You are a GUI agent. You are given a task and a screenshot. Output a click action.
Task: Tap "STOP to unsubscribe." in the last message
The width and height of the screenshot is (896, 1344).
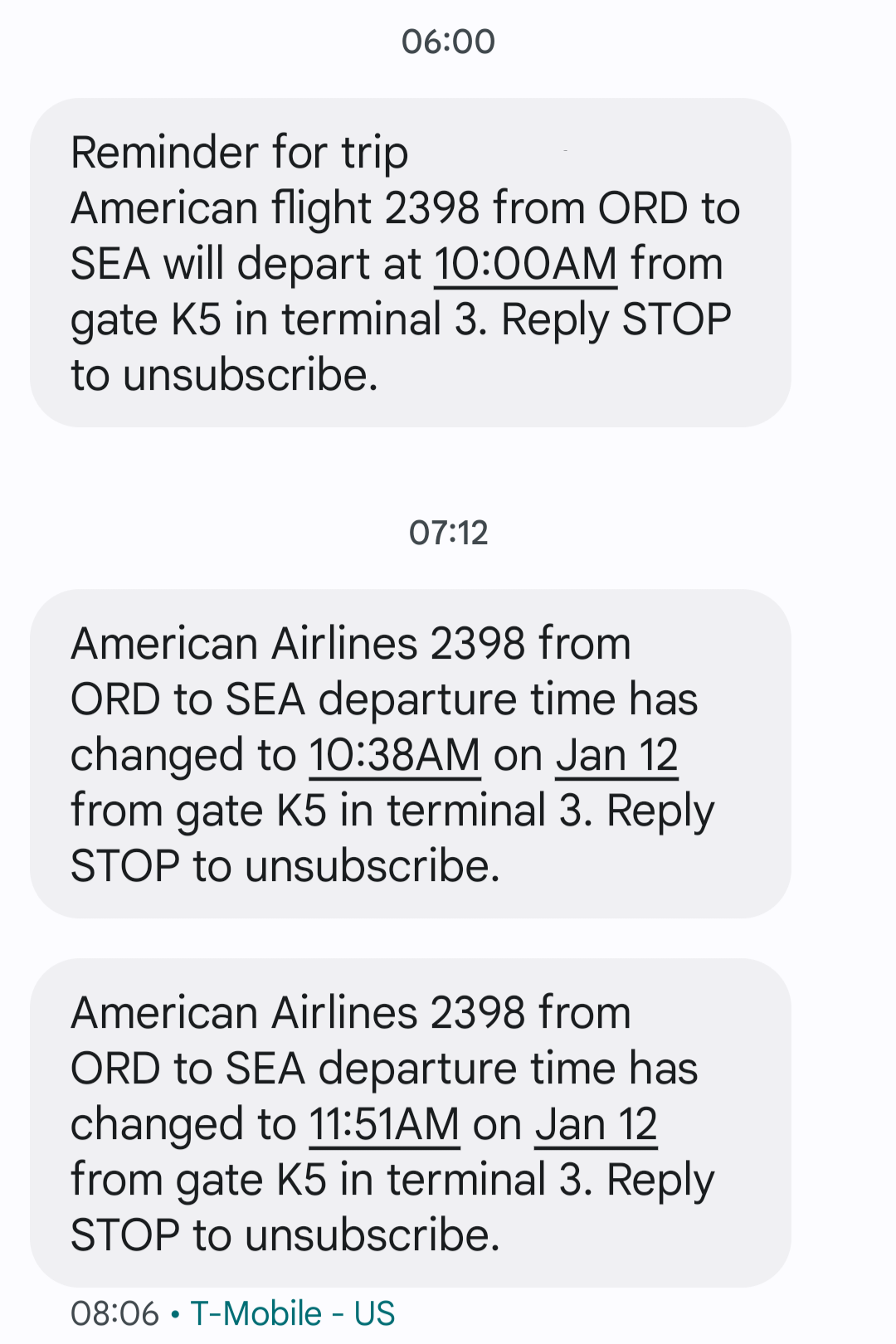[x=285, y=1235]
